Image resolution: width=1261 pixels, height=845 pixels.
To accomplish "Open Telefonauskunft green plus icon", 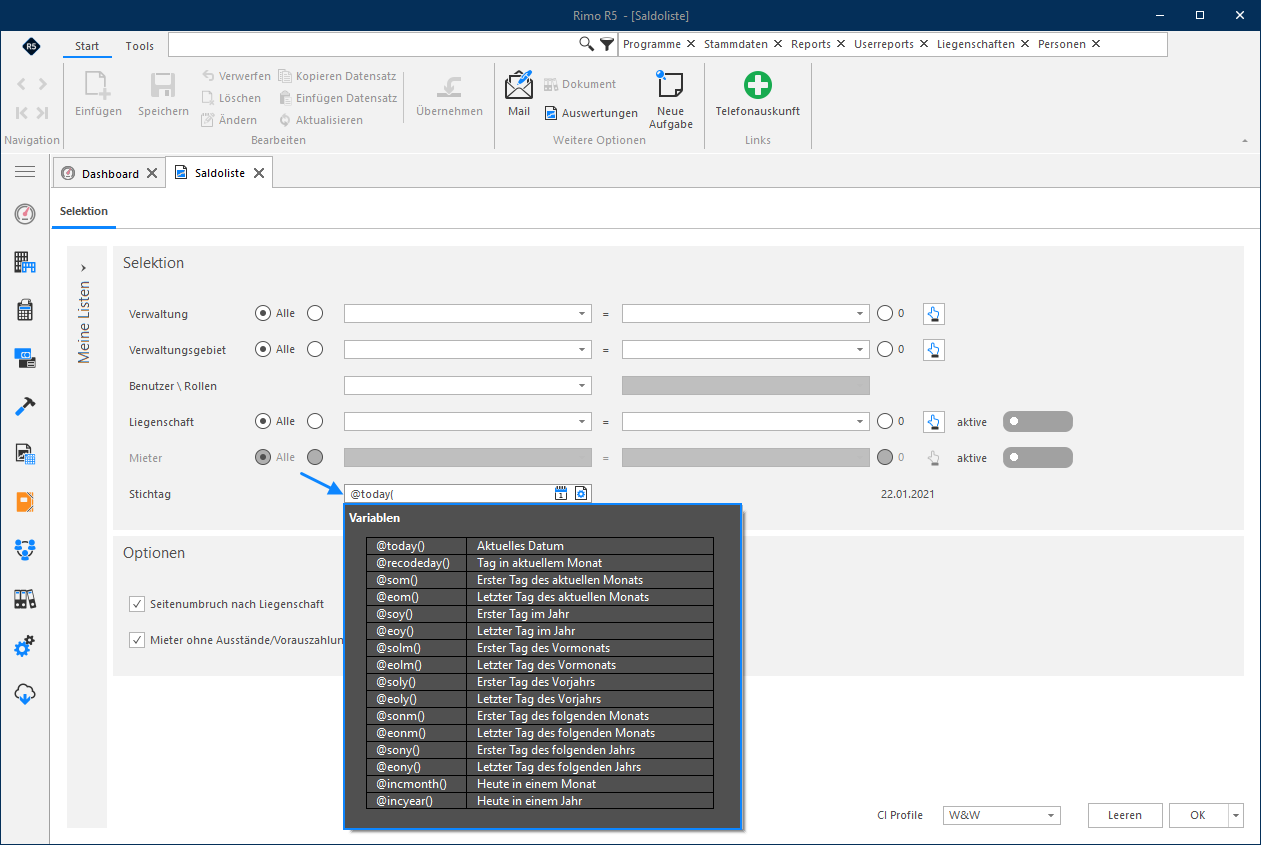I will point(757,84).
